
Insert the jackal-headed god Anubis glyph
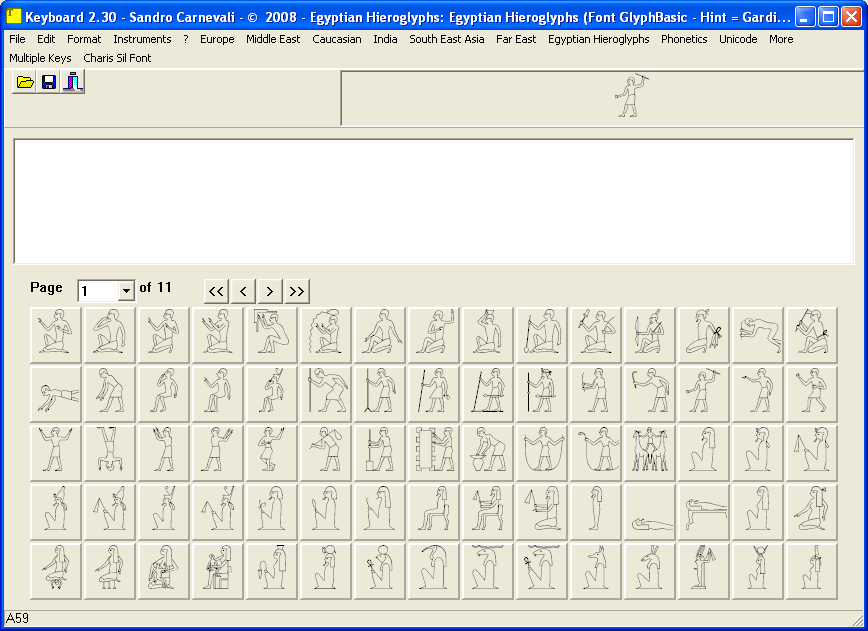click(x=596, y=571)
